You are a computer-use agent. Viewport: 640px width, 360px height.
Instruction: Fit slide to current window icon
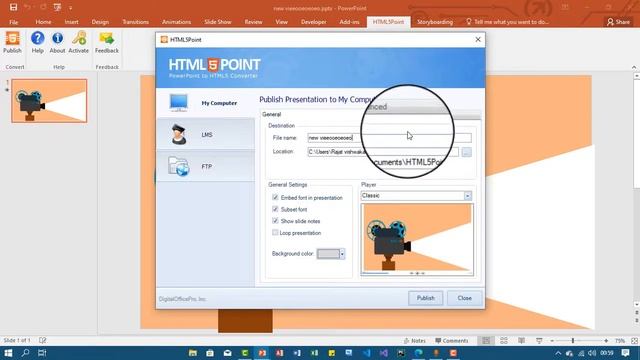(634, 340)
